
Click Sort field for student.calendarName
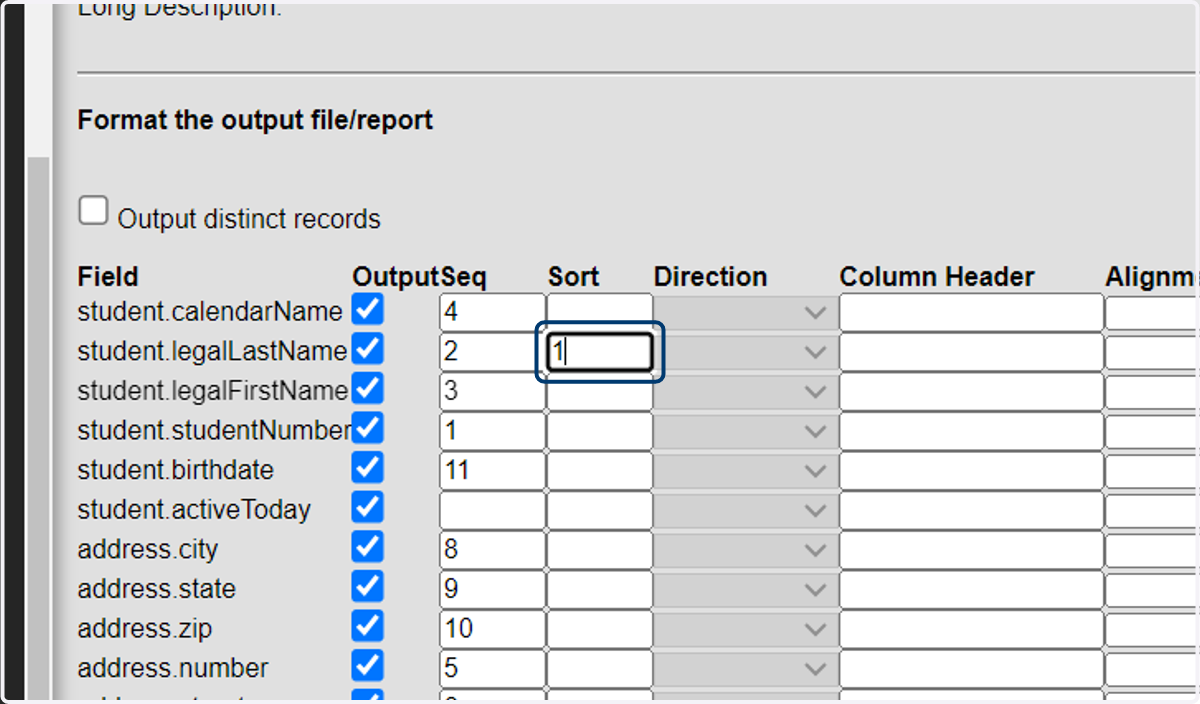pos(599,313)
